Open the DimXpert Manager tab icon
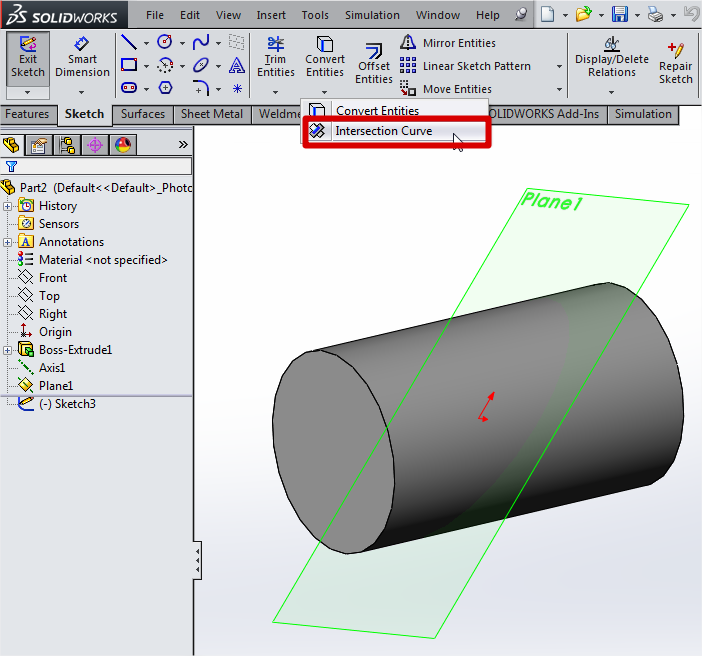Viewport: 702px width, 656px height. (95, 145)
